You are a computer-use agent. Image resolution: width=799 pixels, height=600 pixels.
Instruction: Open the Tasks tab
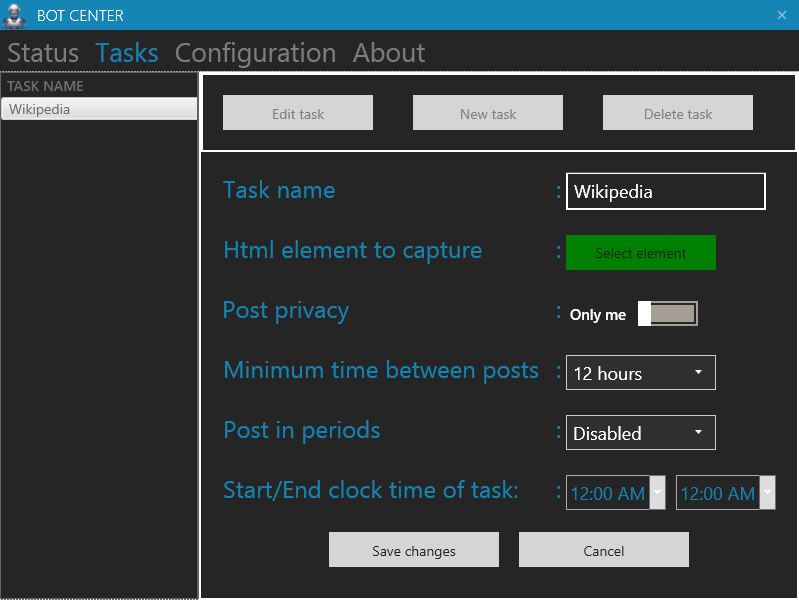[127, 53]
